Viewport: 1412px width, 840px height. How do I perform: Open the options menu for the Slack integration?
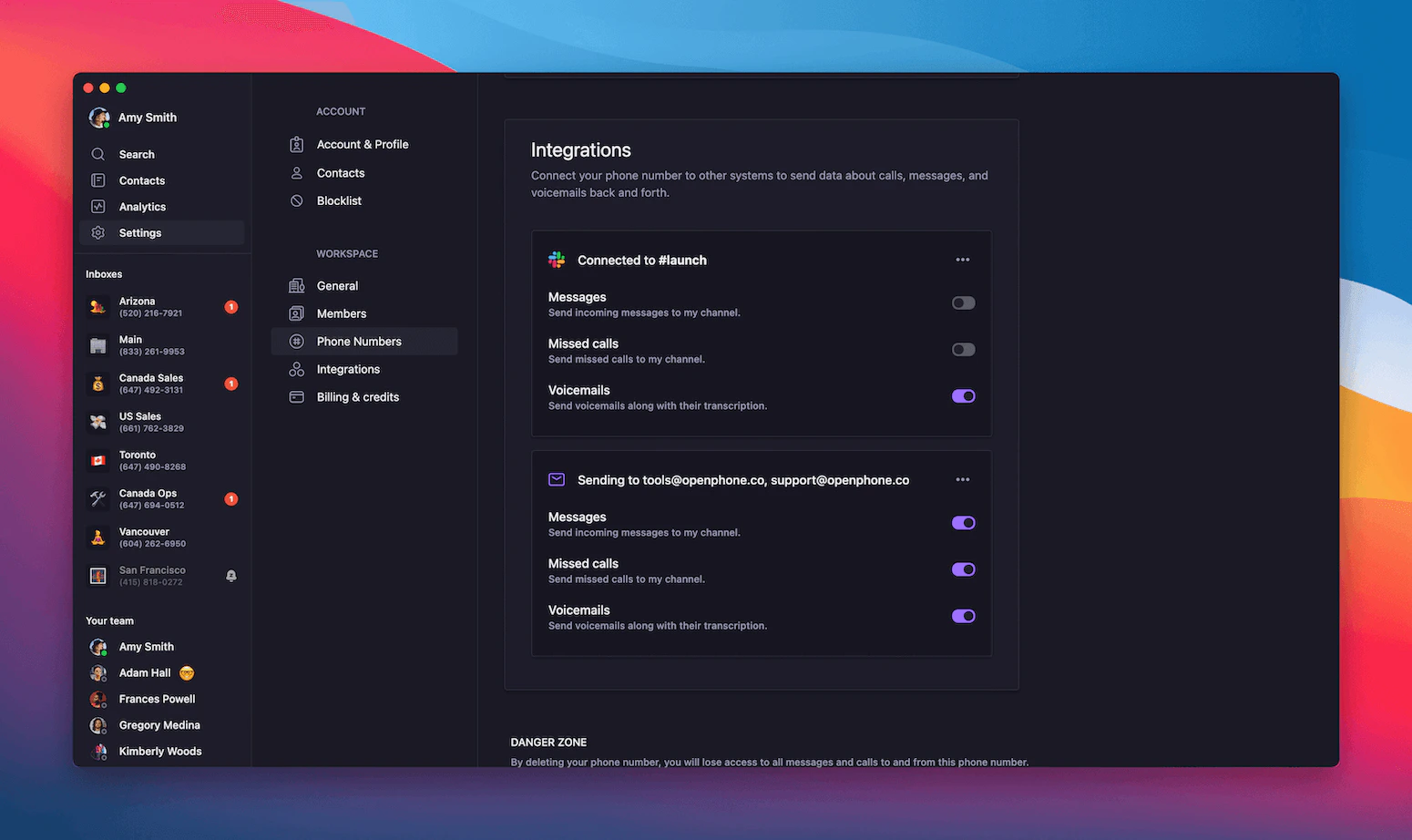(x=962, y=260)
